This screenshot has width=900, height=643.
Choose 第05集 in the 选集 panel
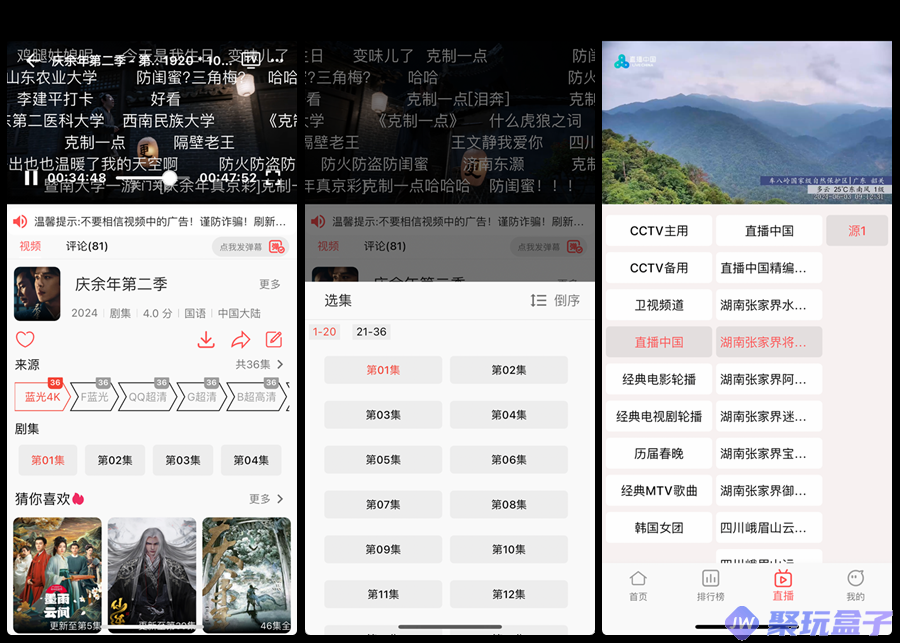[383, 459]
